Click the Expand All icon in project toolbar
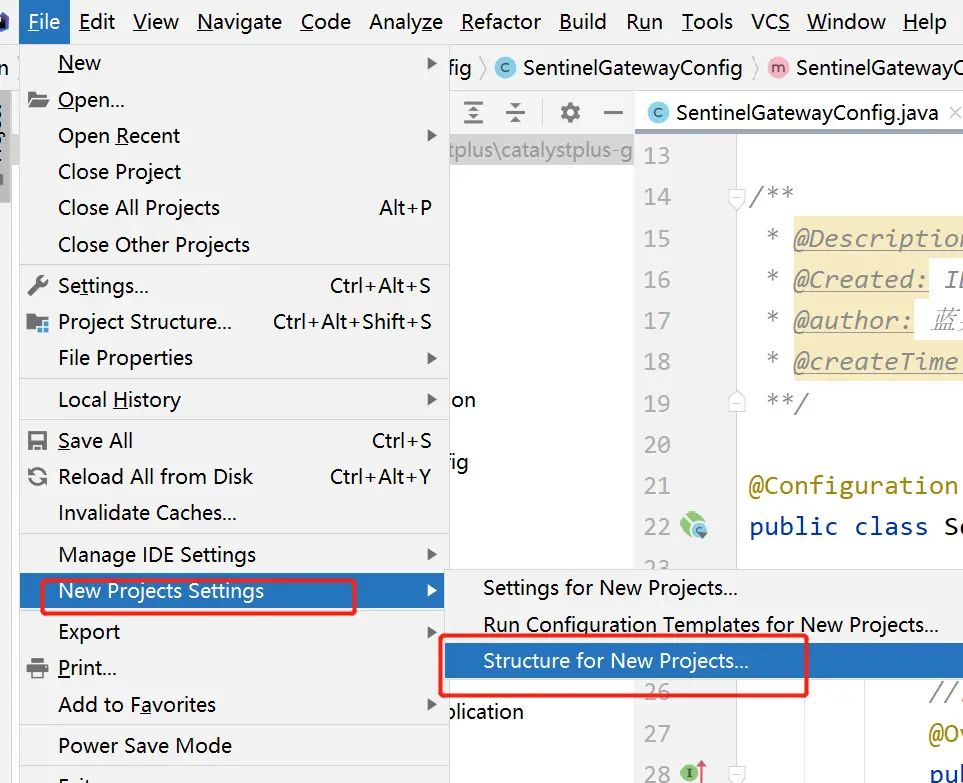The image size is (963, 783). 473,112
